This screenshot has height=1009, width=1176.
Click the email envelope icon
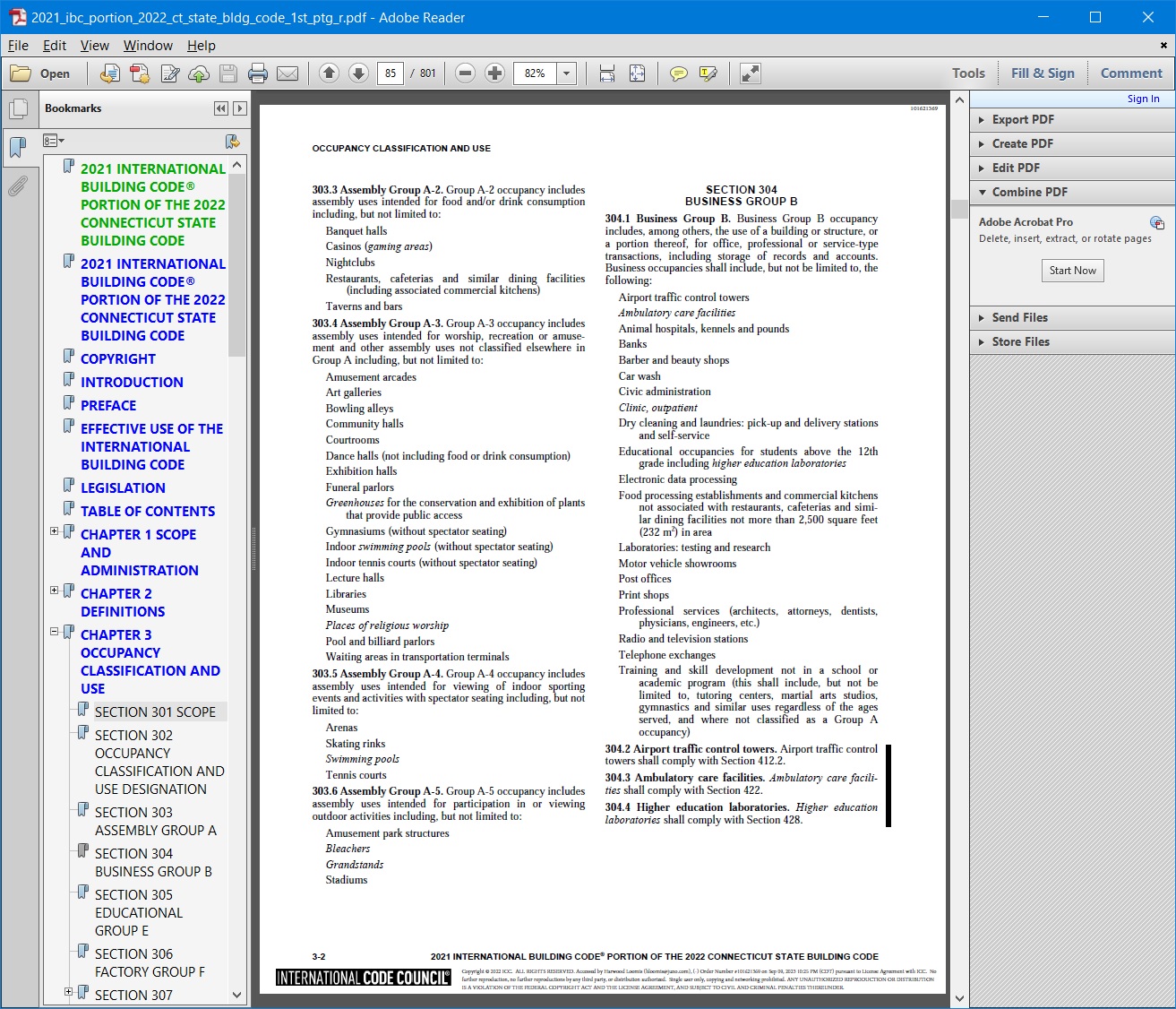click(x=288, y=73)
